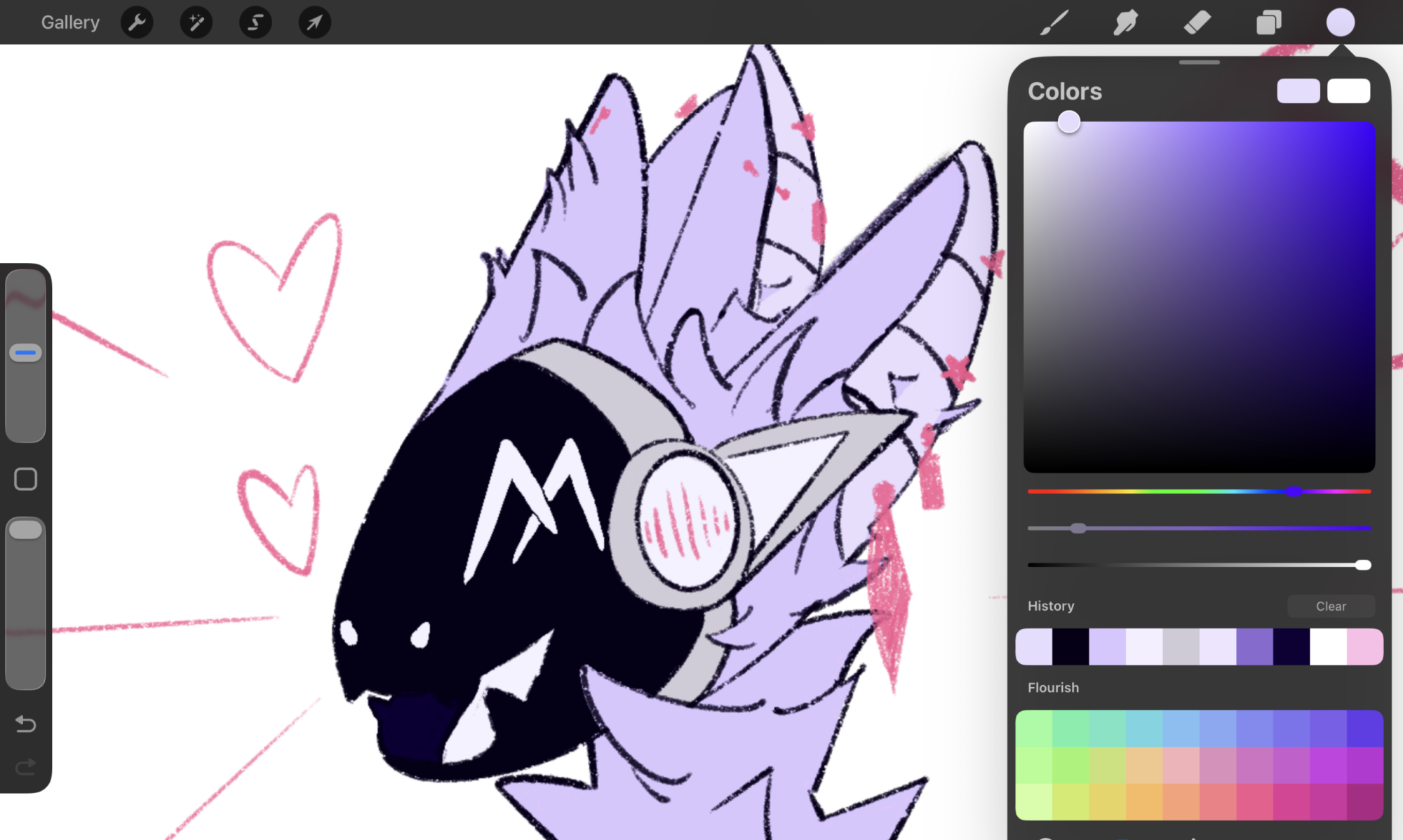Activate the Transform arrow tool
1403x840 pixels.
(x=314, y=22)
